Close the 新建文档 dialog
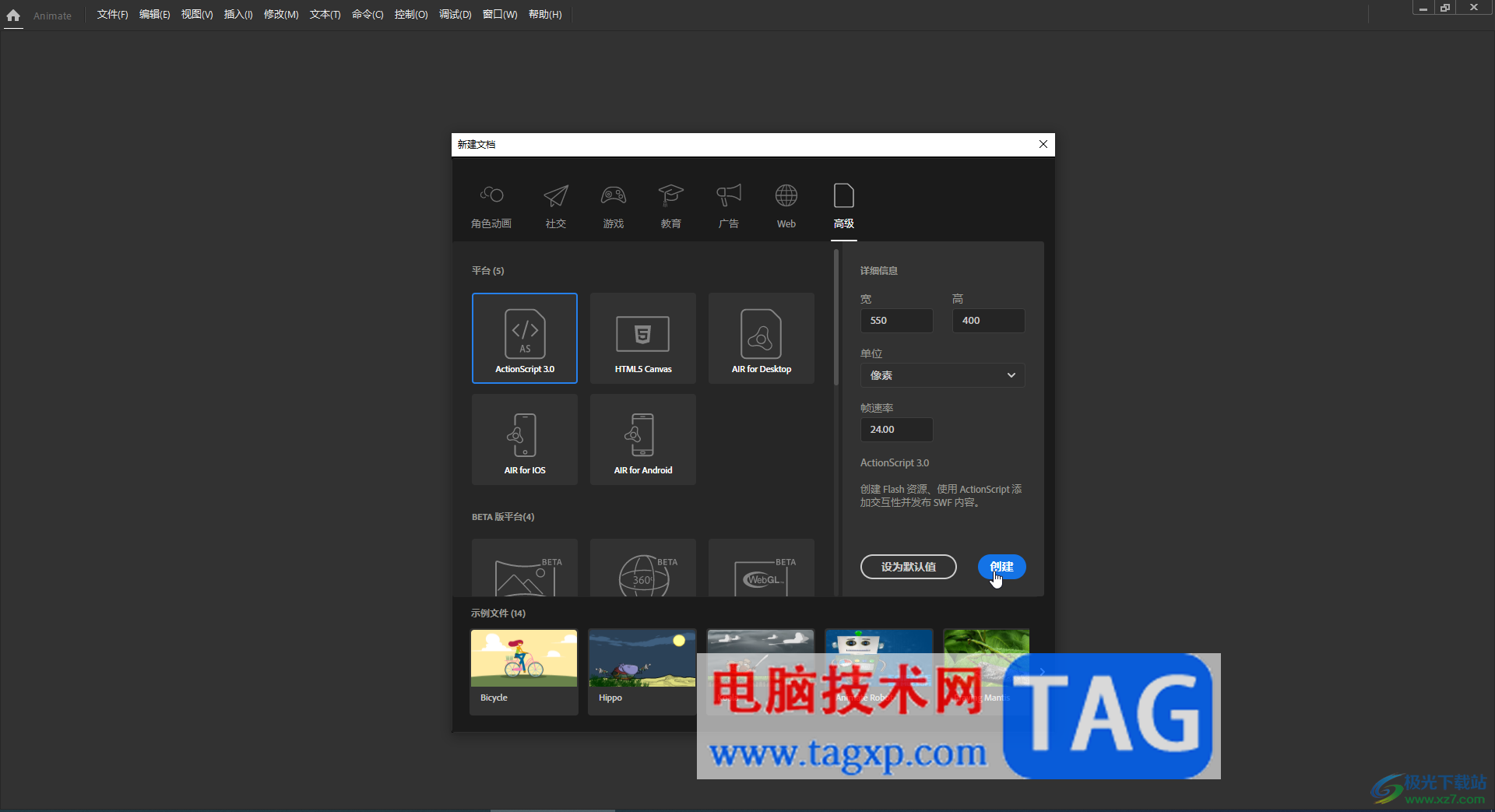Screen dimensions: 1495x812 point(1043,144)
